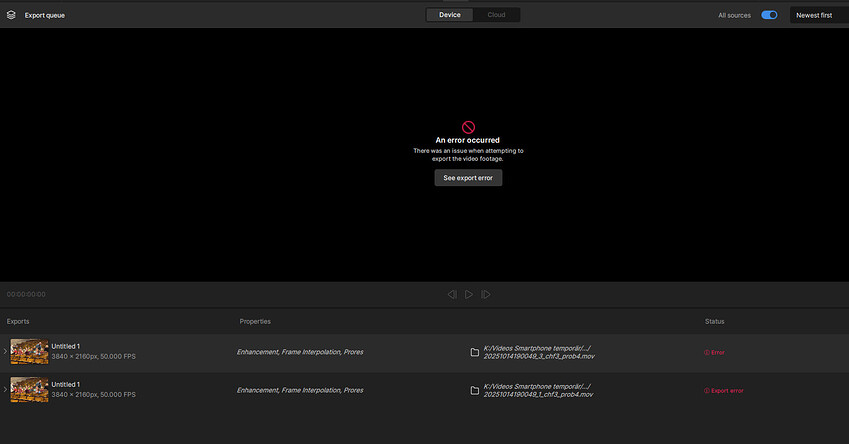Open output folder of second Untitled 1 export

(x=474, y=390)
